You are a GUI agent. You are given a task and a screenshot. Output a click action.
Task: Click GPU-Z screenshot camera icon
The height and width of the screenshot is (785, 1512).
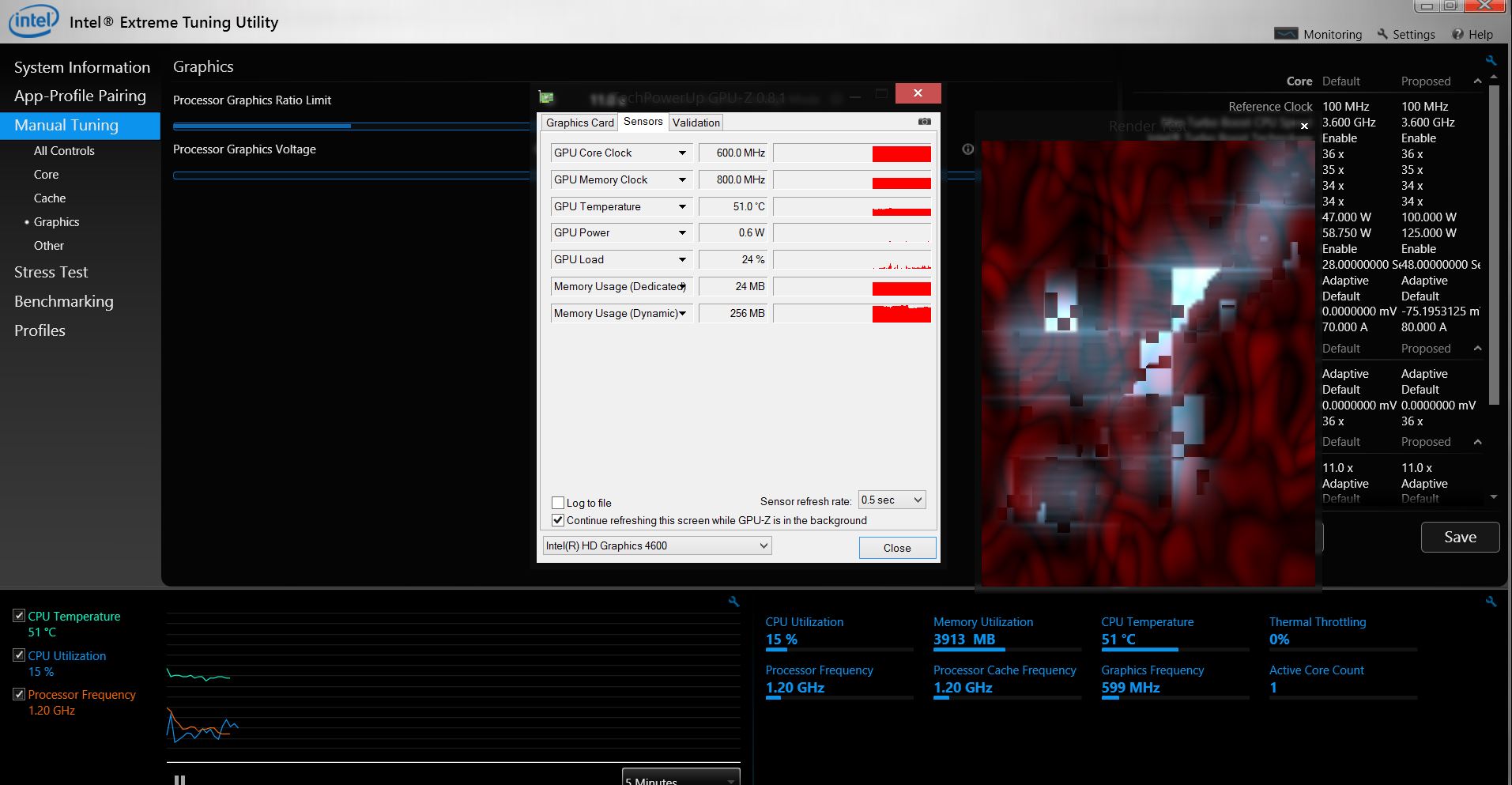click(x=924, y=122)
